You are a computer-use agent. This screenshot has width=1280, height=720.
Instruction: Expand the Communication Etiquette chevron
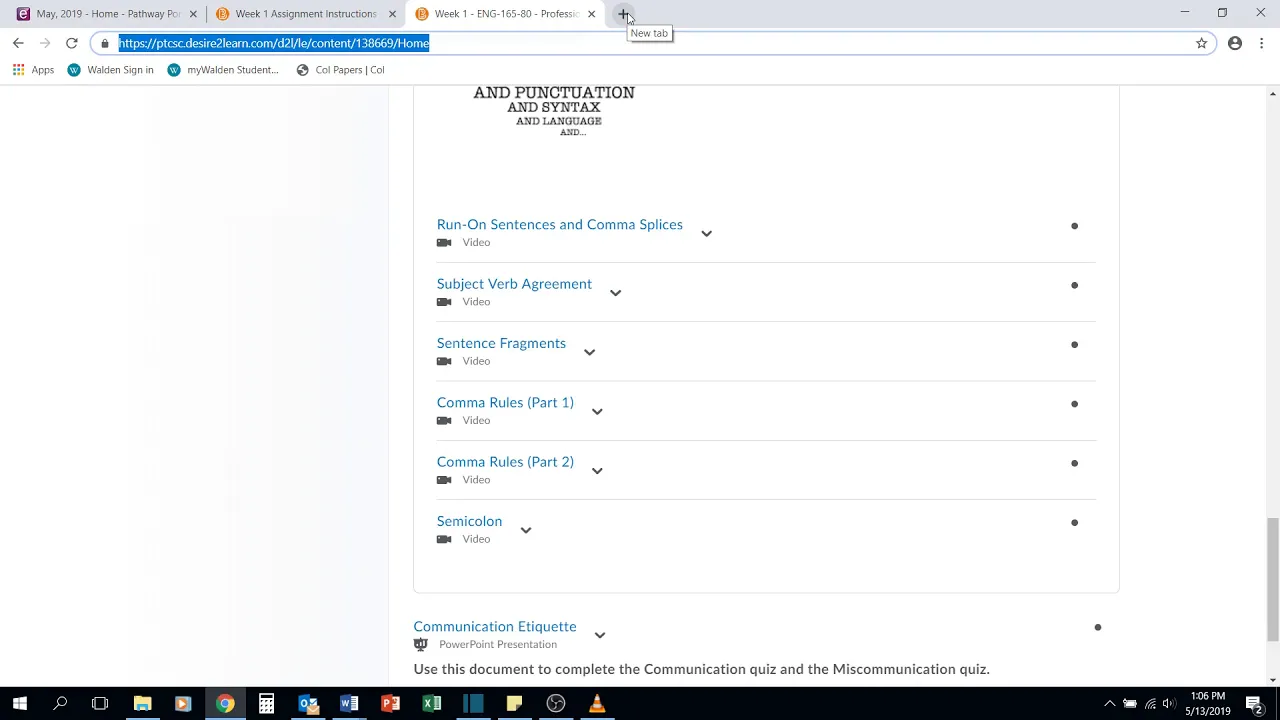599,635
